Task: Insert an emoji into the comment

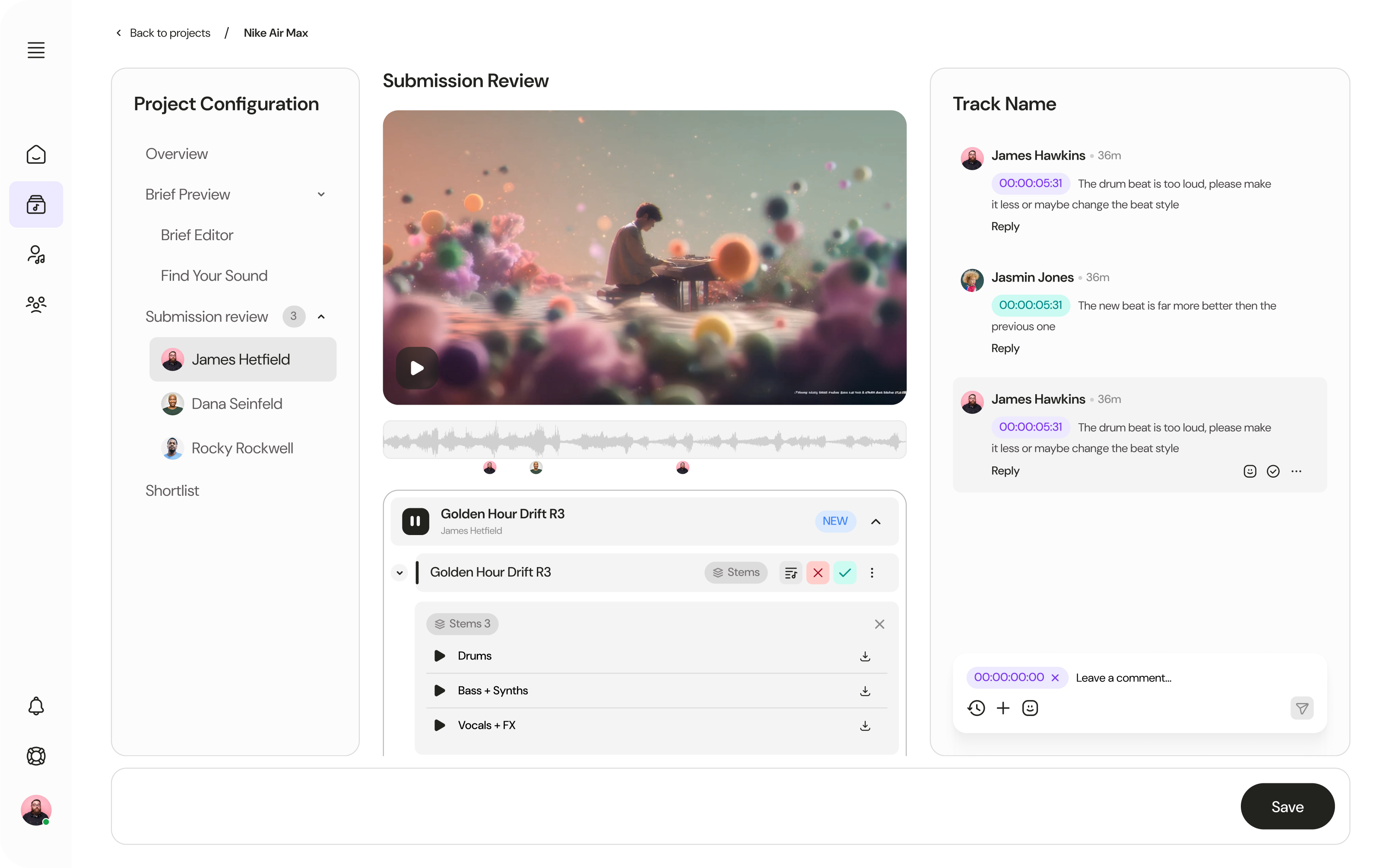Action: coord(1030,708)
